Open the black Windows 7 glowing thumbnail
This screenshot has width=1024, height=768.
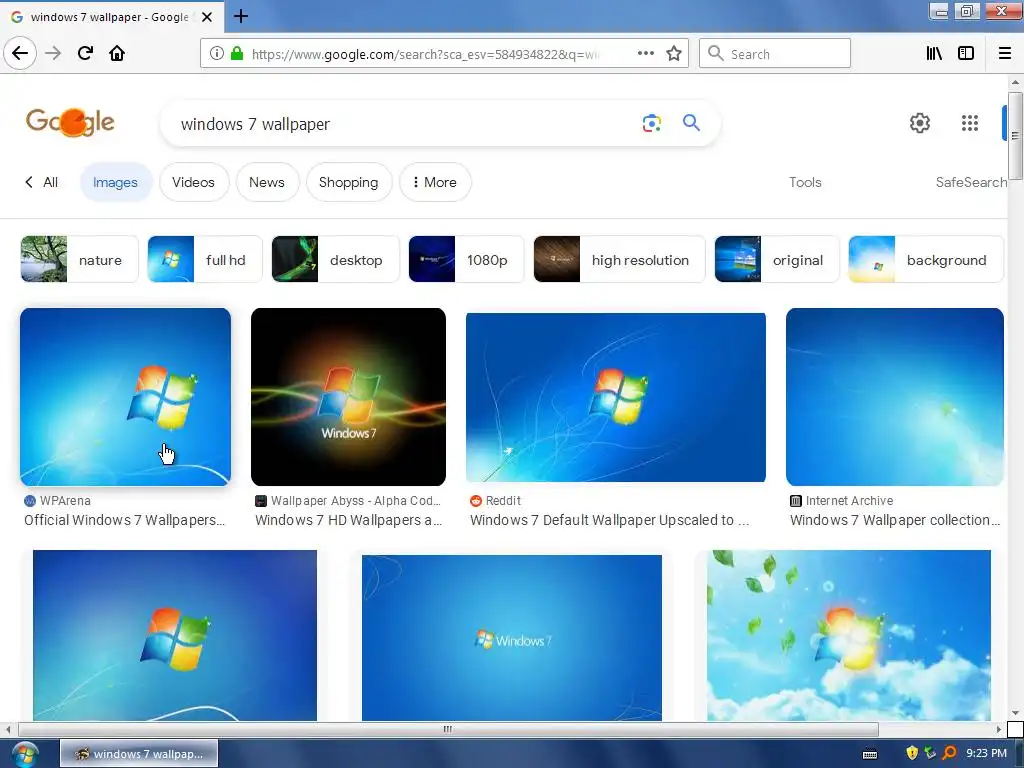[x=348, y=397]
